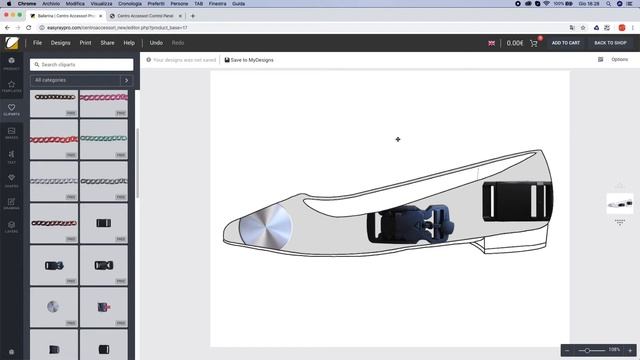The image size is (640, 360).
Task: Open the Templates panel in sidebar
Action: 11,86
